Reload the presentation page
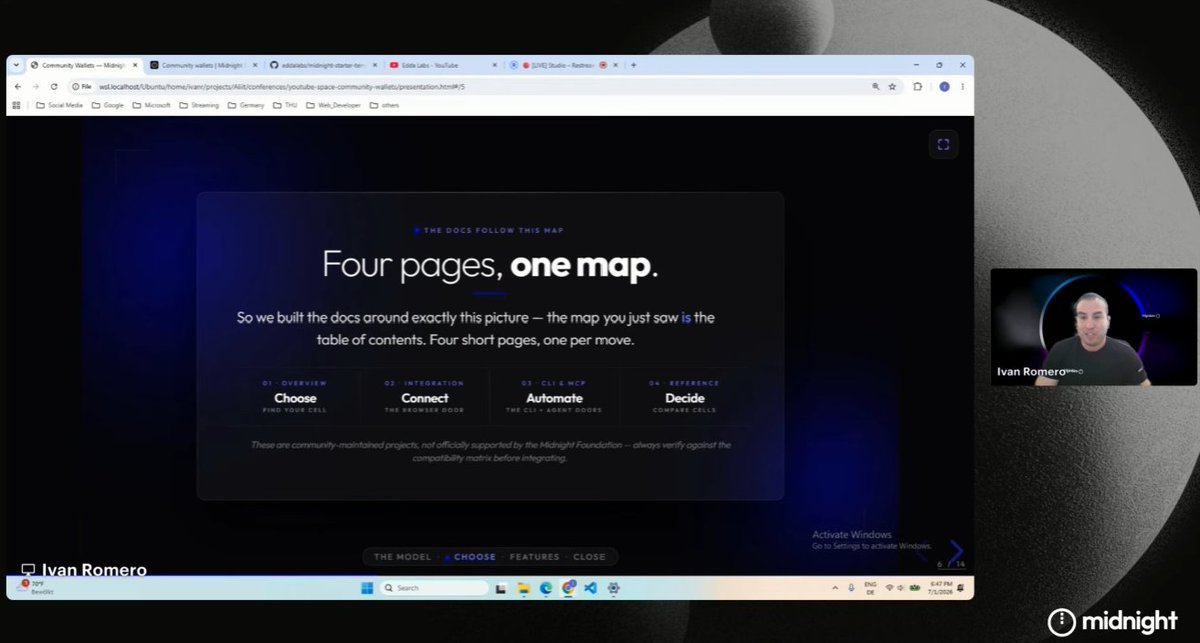Image resolution: width=1200 pixels, height=643 pixels. 54,87
